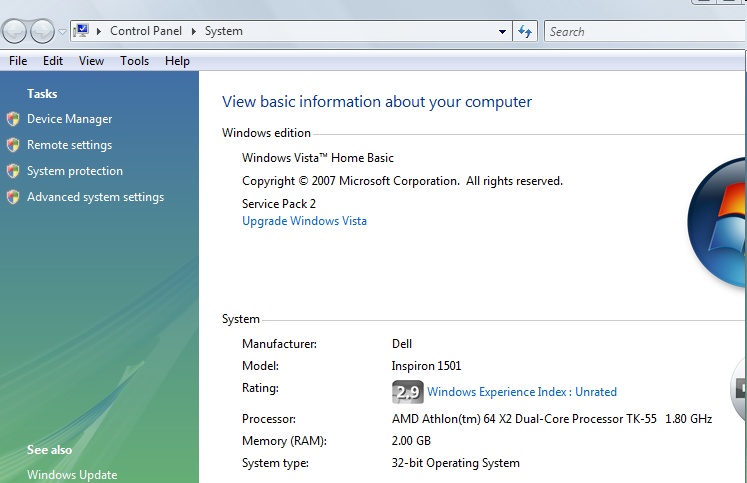
Task: Open the address bar history dropdown
Action: (x=502, y=31)
